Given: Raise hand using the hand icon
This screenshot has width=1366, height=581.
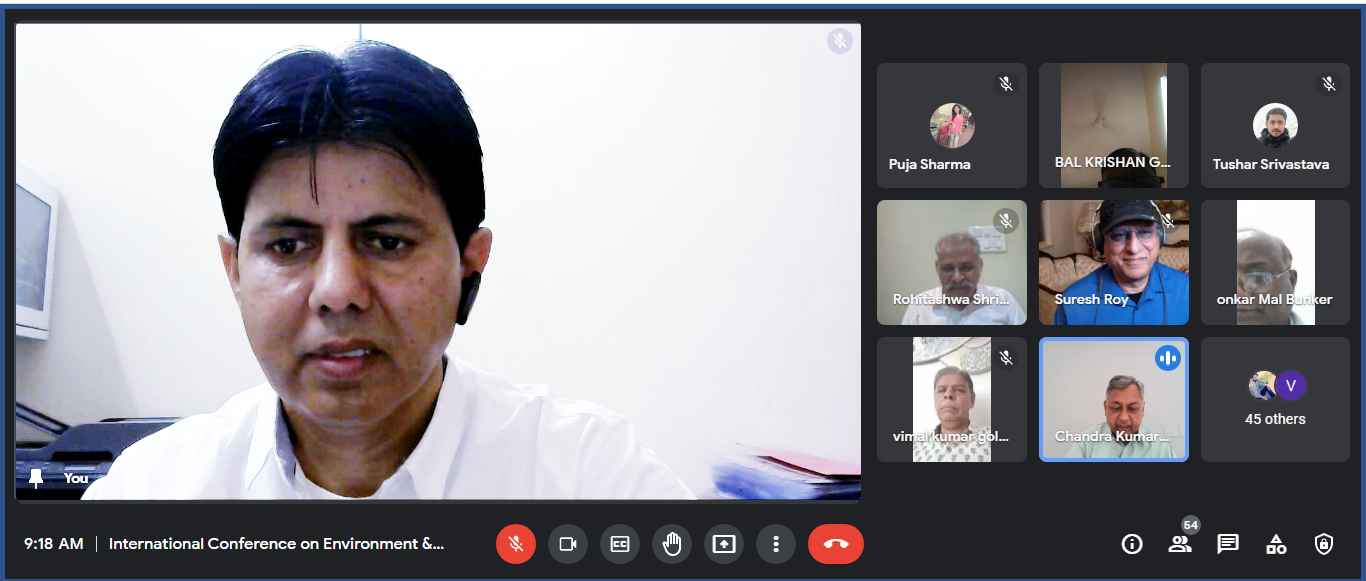Looking at the screenshot, I should coord(672,544).
